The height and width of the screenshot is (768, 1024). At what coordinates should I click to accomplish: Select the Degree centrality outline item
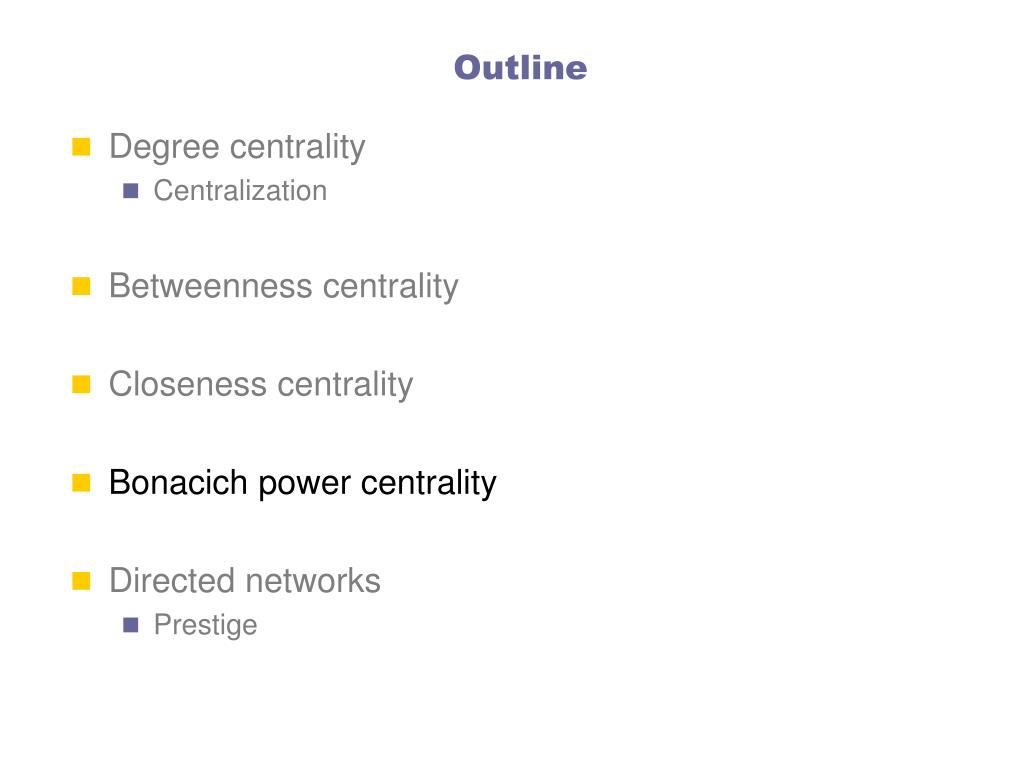tap(237, 147)
